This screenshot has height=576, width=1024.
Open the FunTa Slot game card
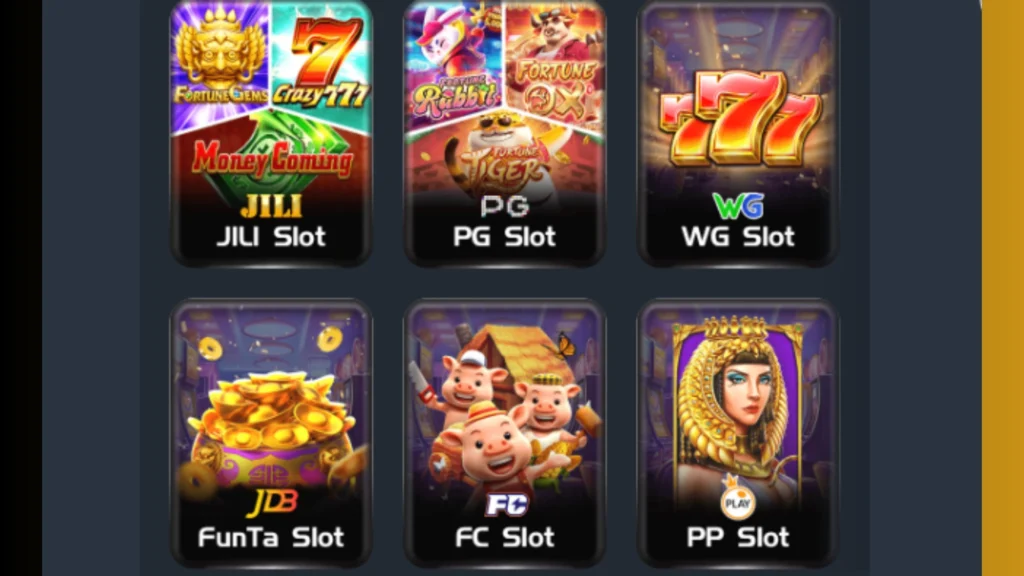(271, 433)
